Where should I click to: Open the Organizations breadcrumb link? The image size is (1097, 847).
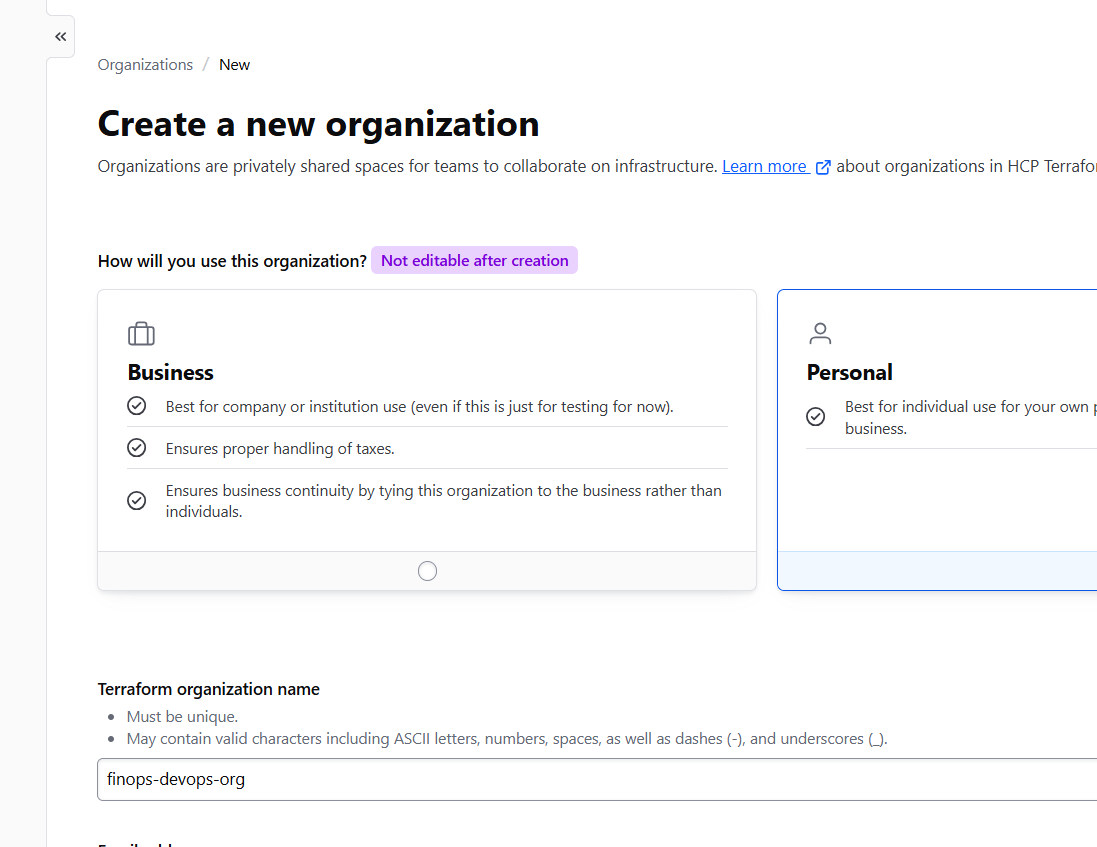[145, 65]
